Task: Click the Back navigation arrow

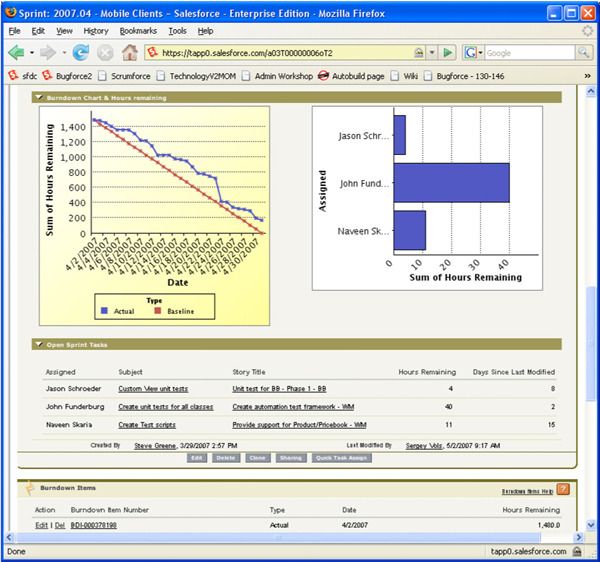Action: click(x=16, y=52)
